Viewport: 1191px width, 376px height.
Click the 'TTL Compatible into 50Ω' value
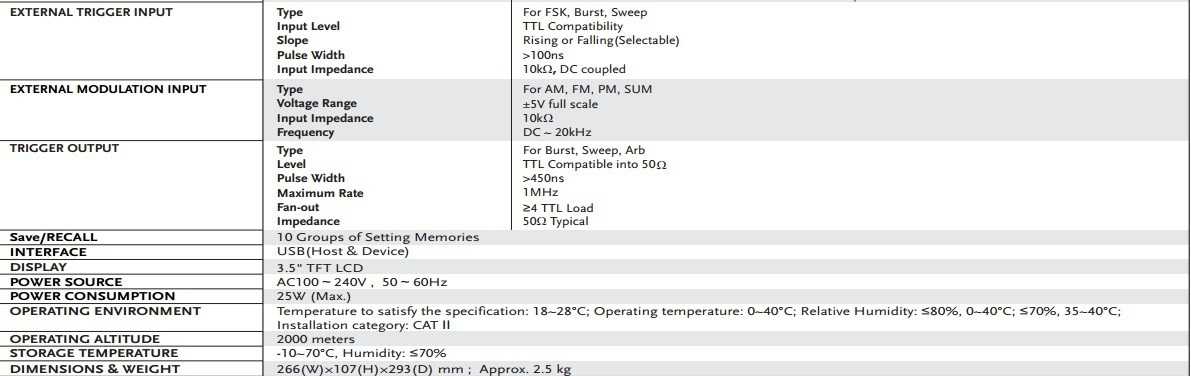pyautogui.click(x=595, y=164)
